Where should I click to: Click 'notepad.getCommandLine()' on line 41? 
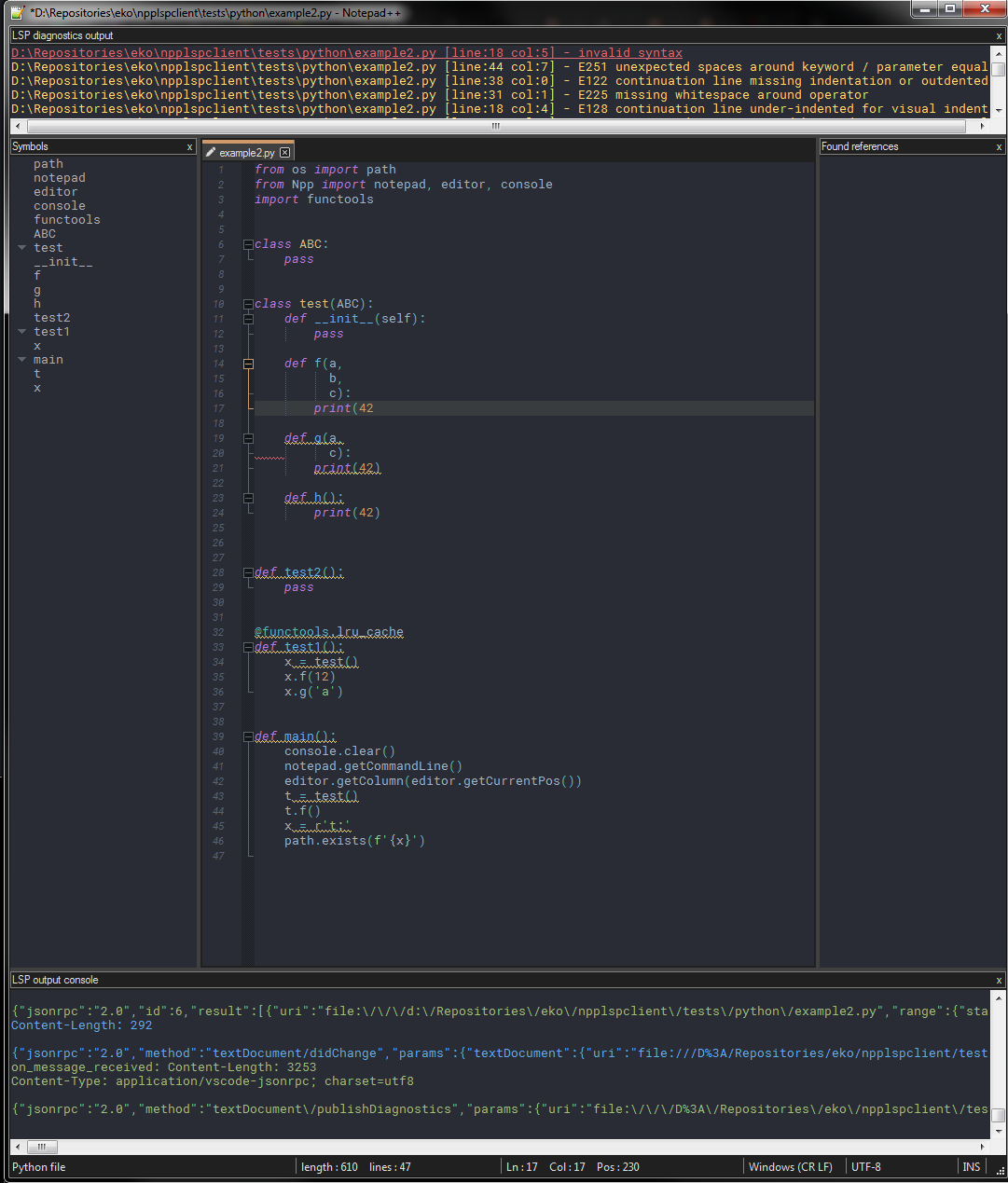(374, 766)
